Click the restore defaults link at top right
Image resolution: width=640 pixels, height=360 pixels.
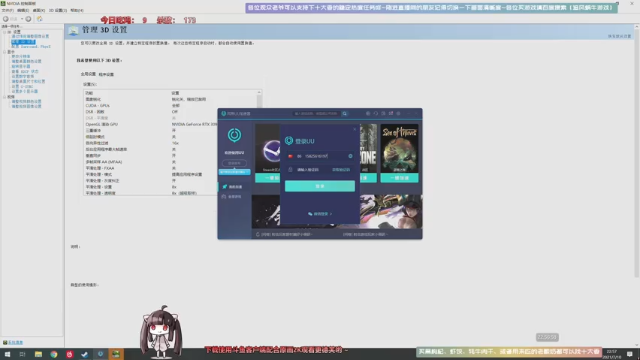tap(619, 36)
